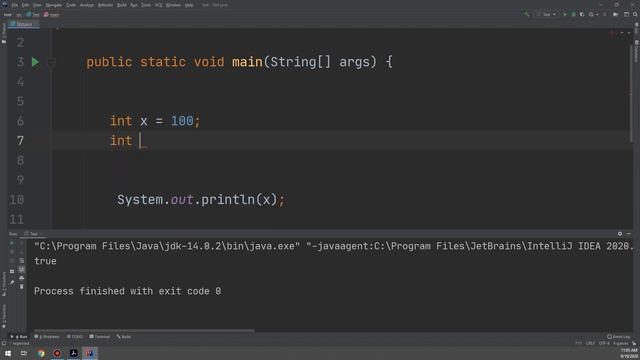This screenshot has height=360, width=640.
Task: Open Database tool window on right stripe
Action: tap(636, 51)
